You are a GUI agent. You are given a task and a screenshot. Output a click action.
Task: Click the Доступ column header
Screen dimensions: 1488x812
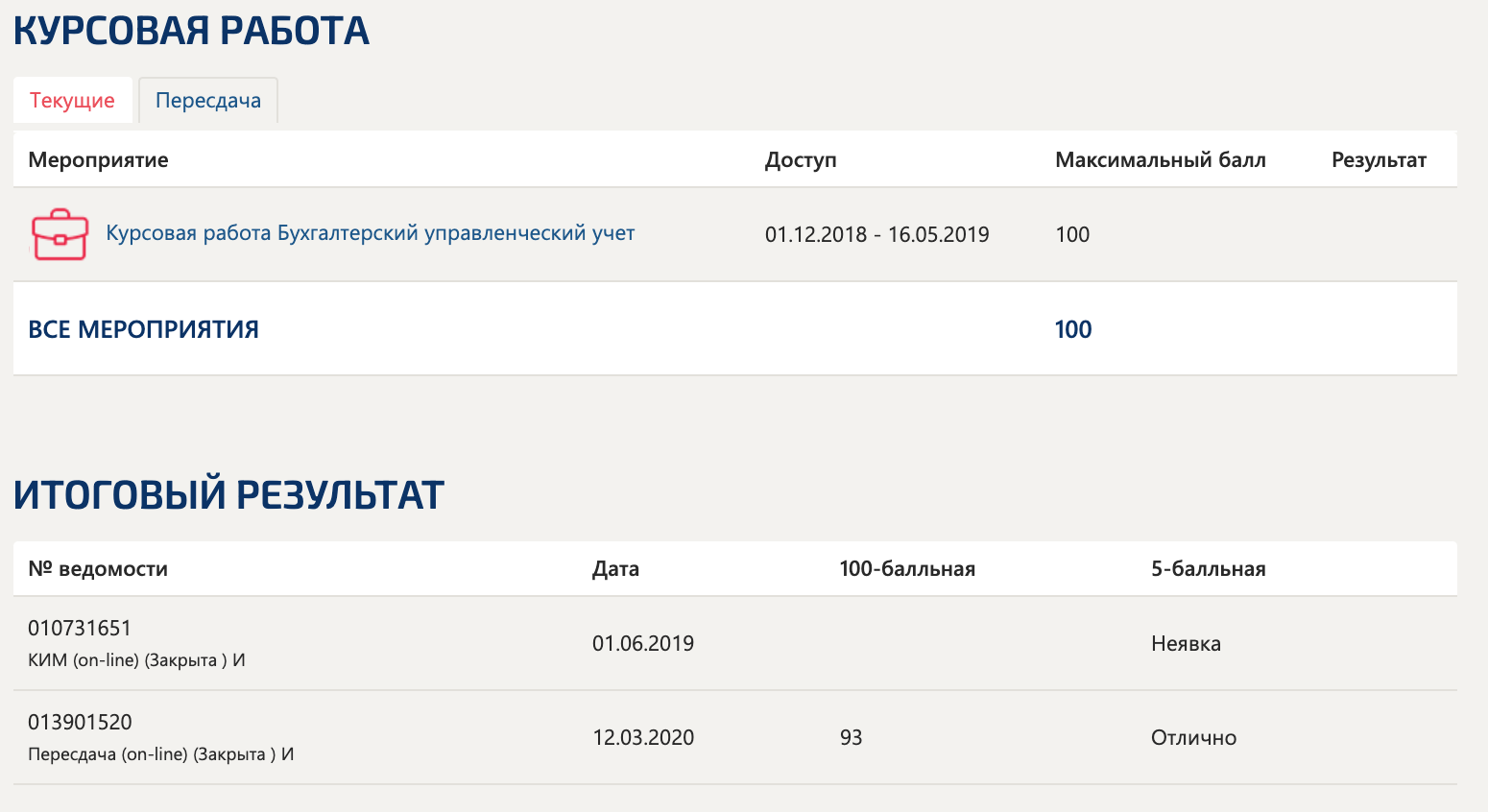click(x=801, y=160)
